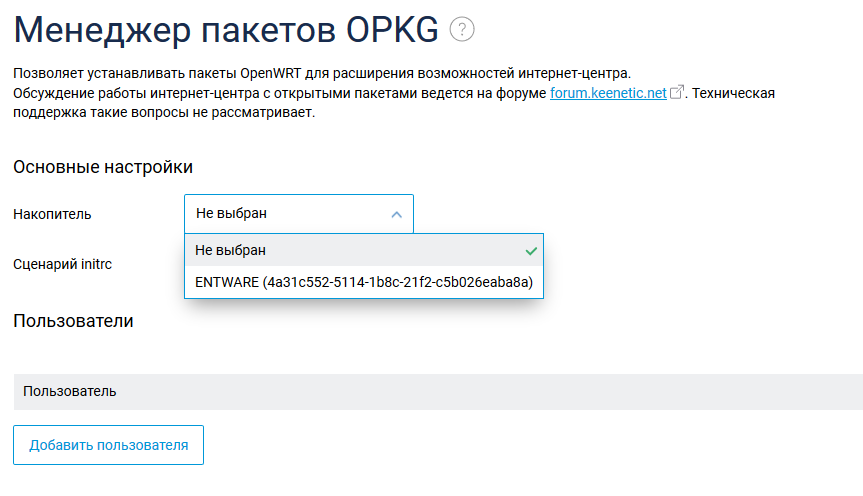The height and width of the screenshot is (496, 863).
Task: Click the Пользователь table column header
Action: [69, 391]
